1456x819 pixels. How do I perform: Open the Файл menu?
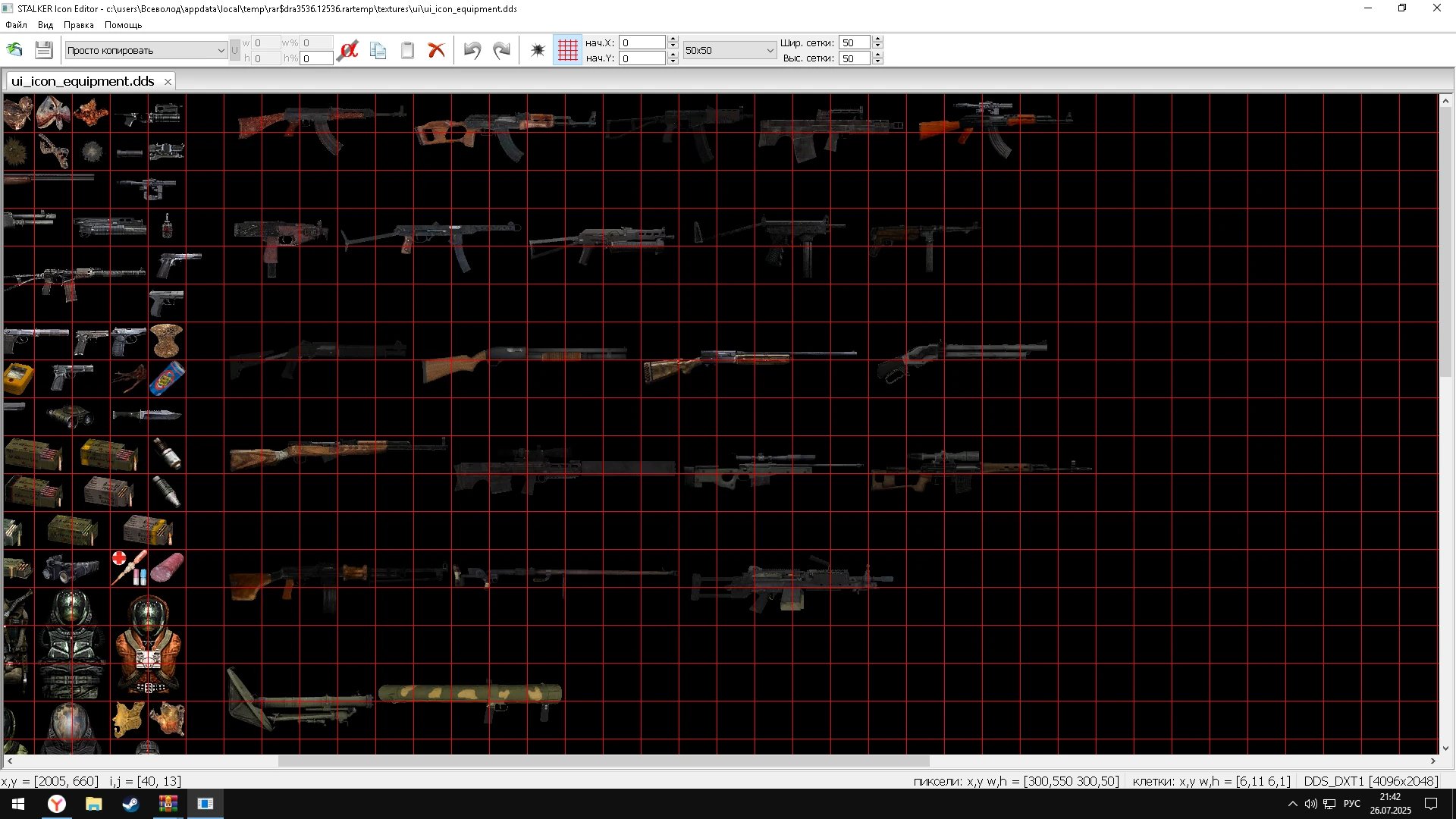pyautogui.click(x=16, y=25)
